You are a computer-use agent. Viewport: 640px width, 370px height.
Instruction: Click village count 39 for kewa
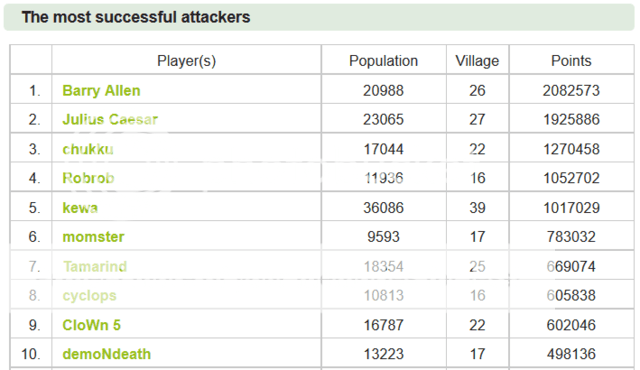(x=477, y=208)
